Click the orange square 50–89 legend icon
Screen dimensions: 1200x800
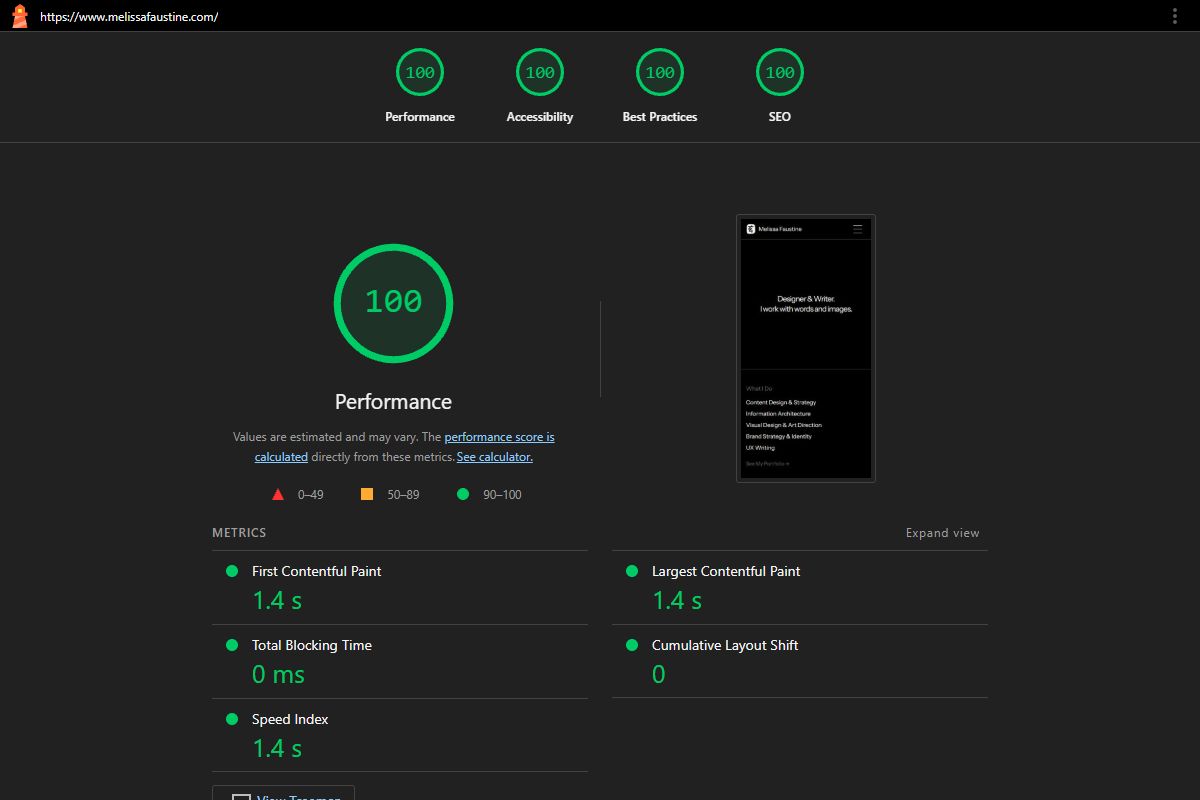coord(367,494)
